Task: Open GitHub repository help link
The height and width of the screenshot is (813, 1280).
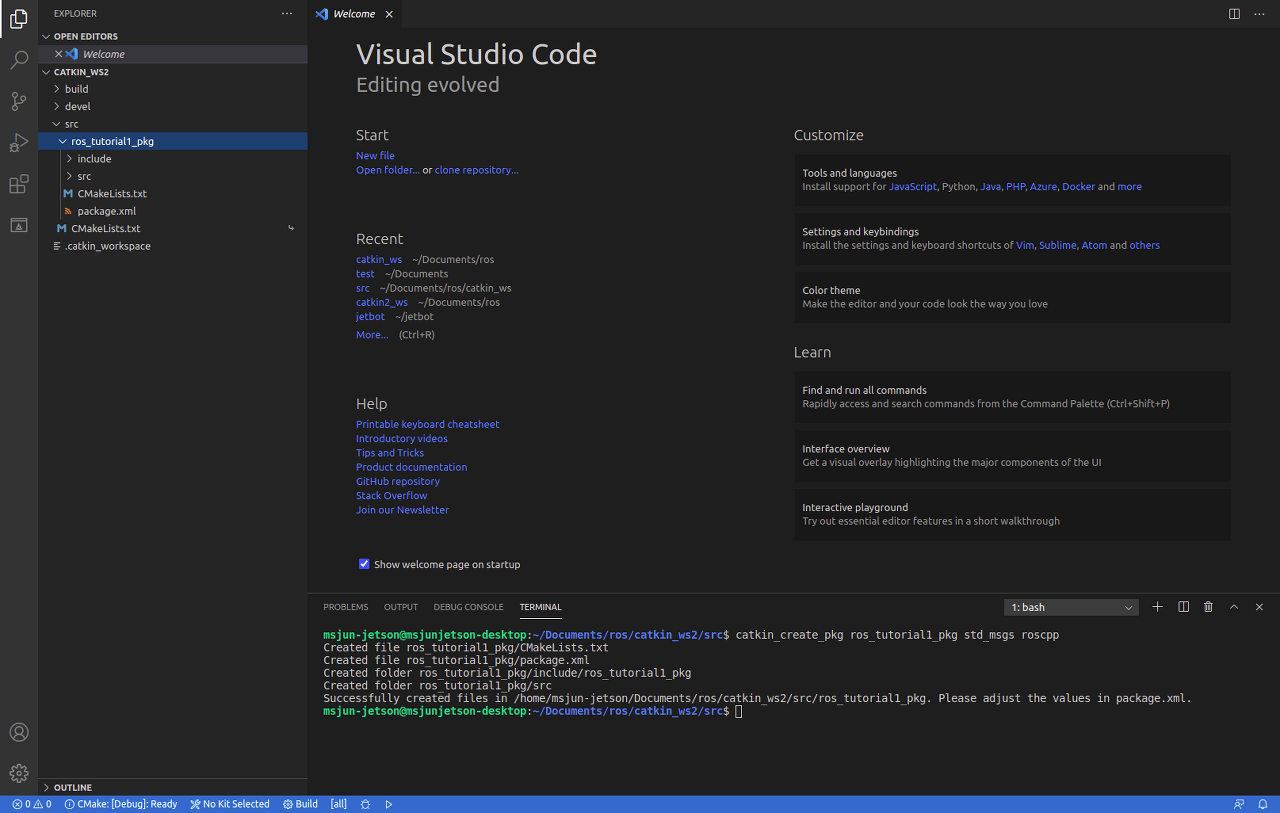Action: (x=398, y=481)
